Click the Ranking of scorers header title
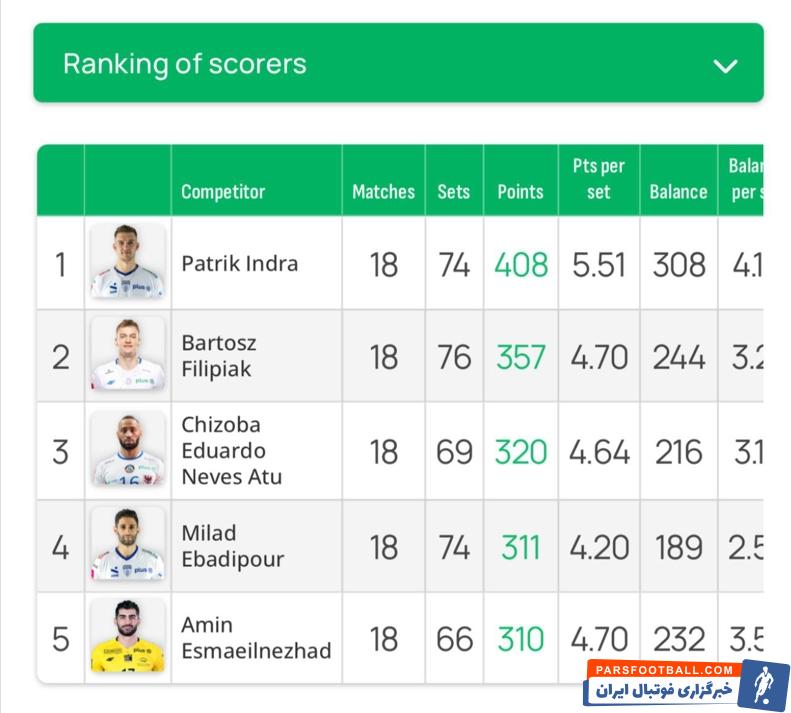791x713 pixels. (185, 64)
